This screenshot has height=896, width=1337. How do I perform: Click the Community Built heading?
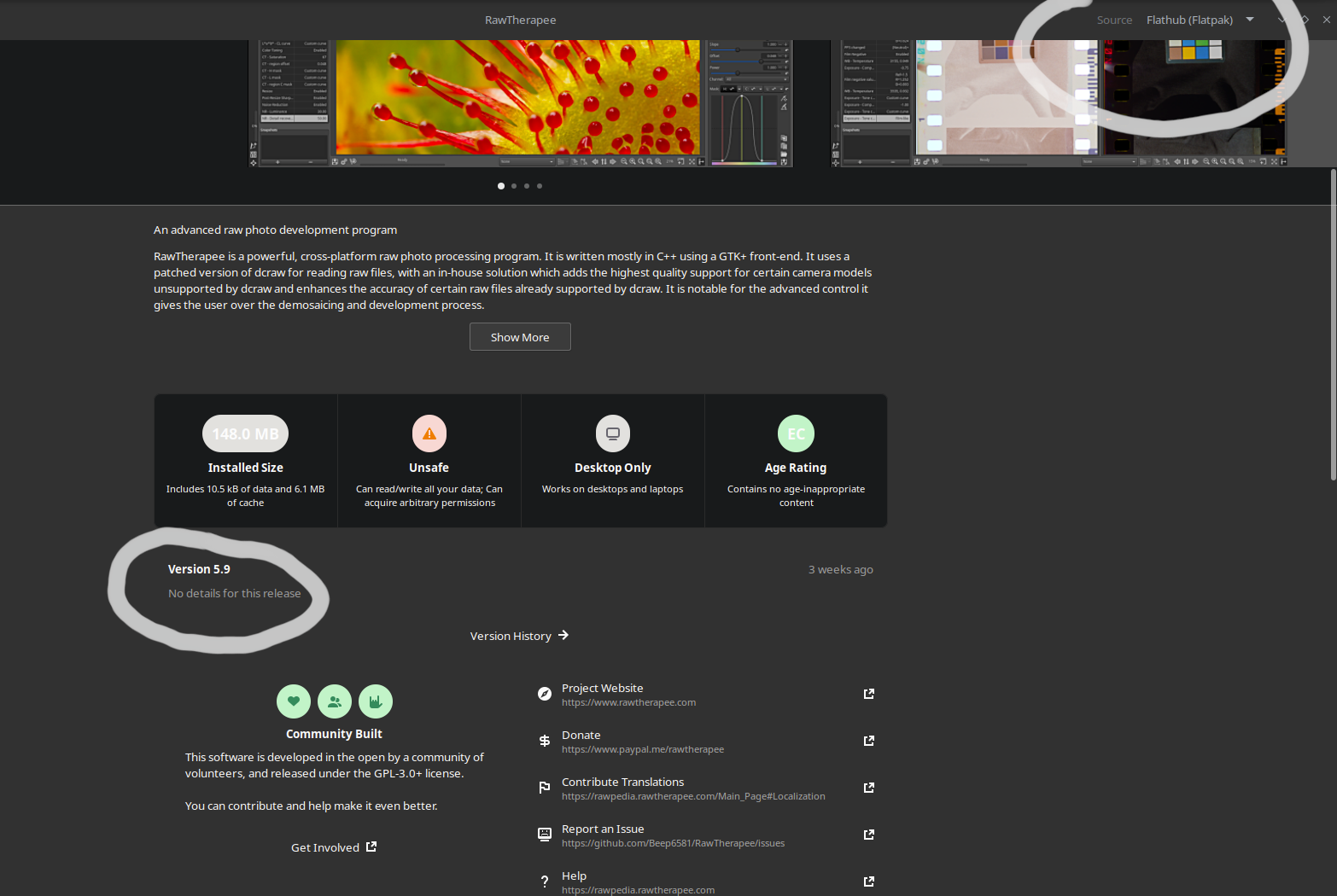tap(334, 734)
